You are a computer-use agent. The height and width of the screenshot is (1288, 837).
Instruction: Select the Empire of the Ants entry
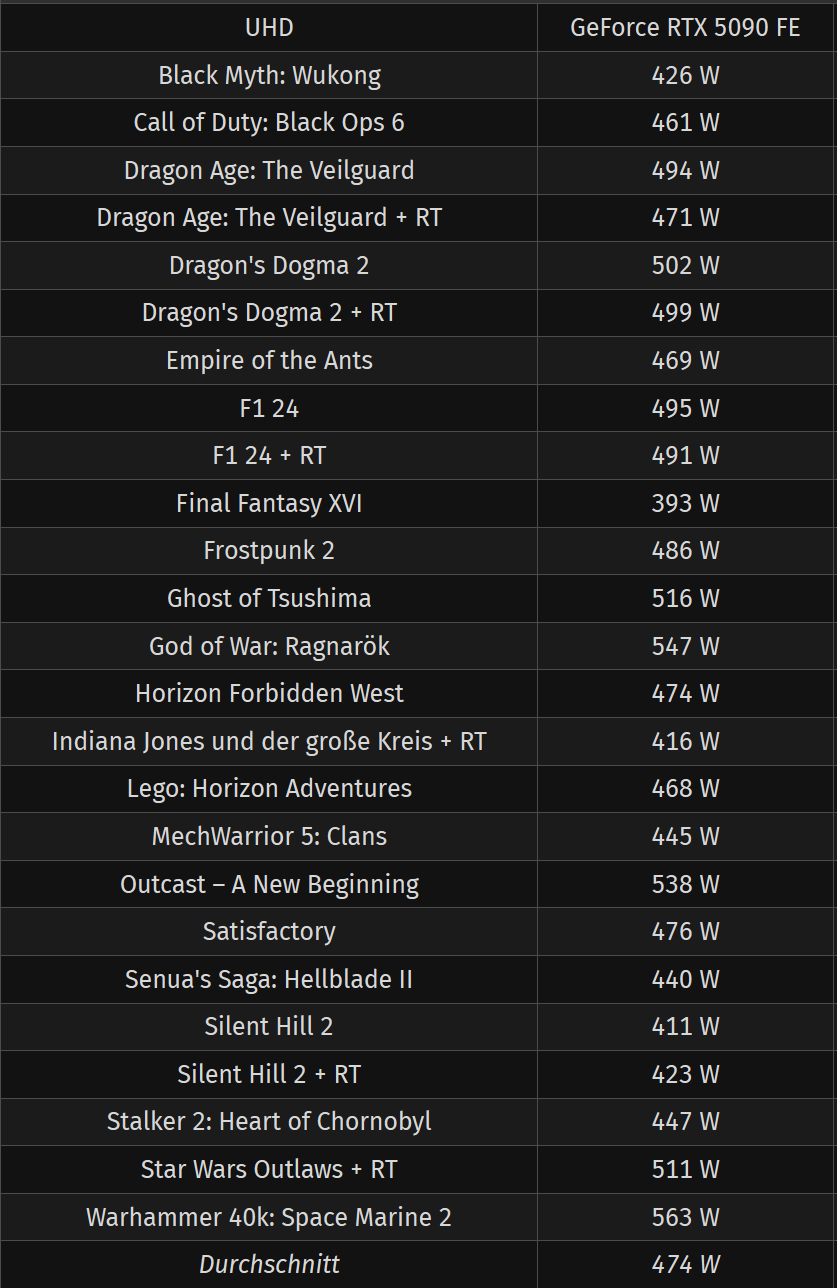click(x=269, y=360)
